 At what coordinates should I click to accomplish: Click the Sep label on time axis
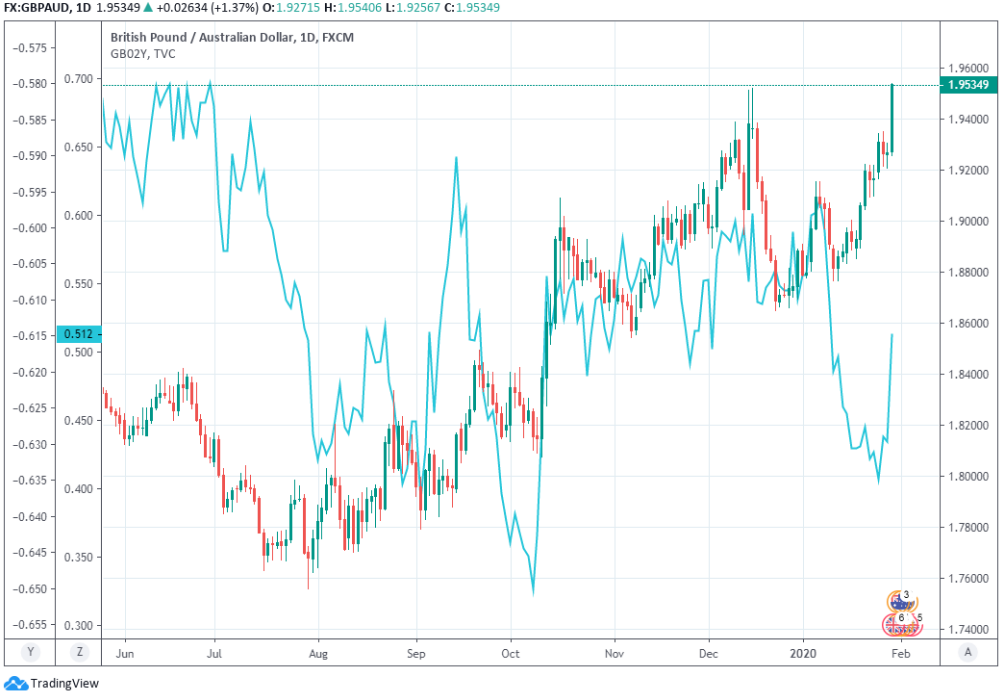click(x=416, y=654)
